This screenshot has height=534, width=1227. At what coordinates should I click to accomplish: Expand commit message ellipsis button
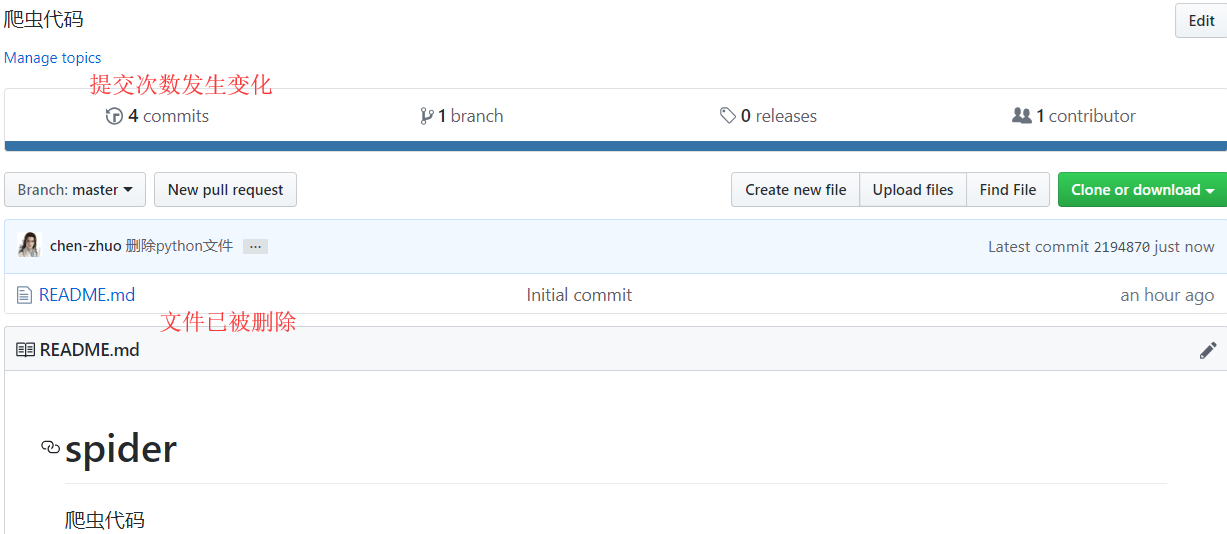[255, 246]
